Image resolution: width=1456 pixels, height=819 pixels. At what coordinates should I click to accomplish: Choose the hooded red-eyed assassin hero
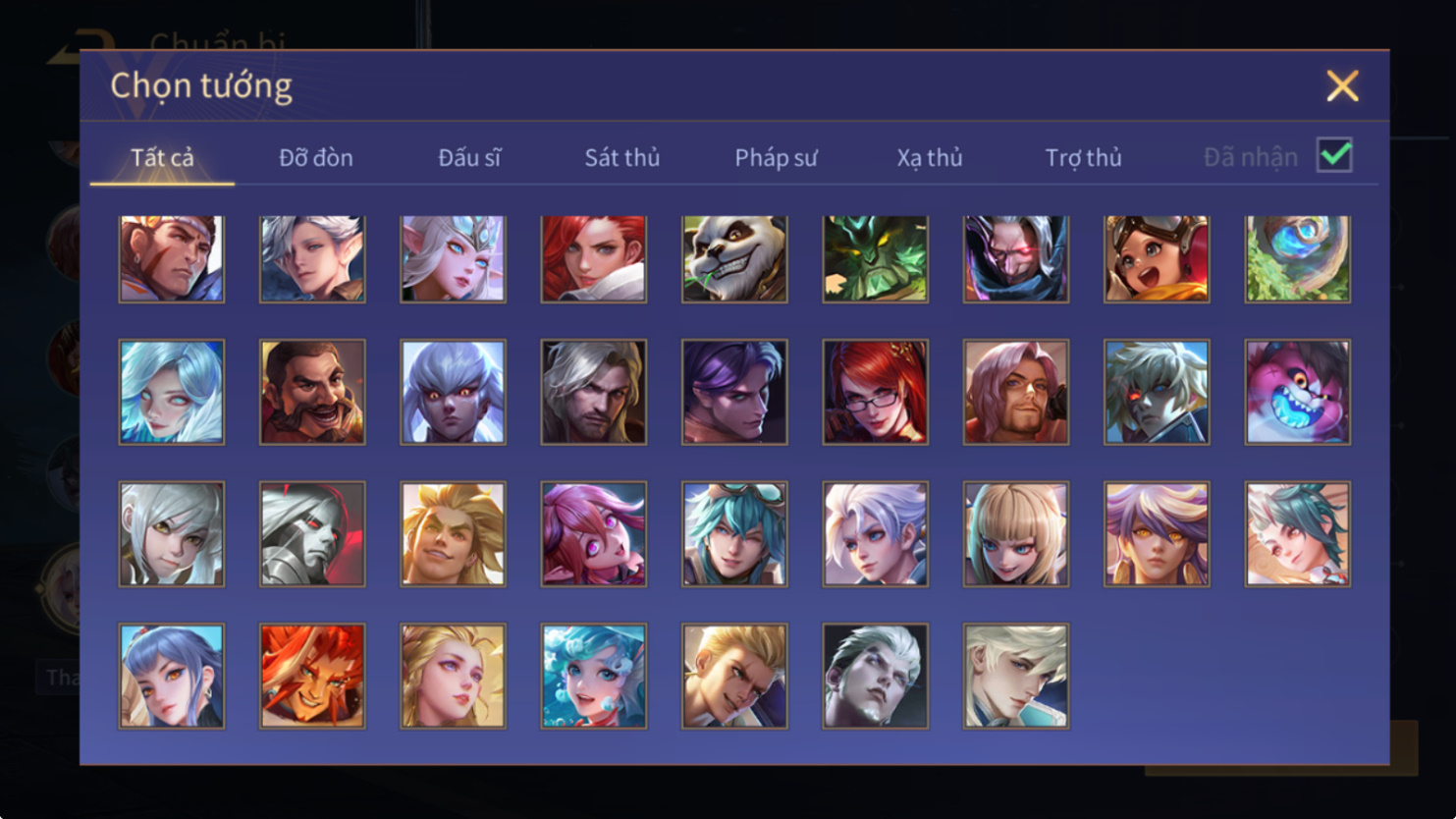coord(1016,259)
